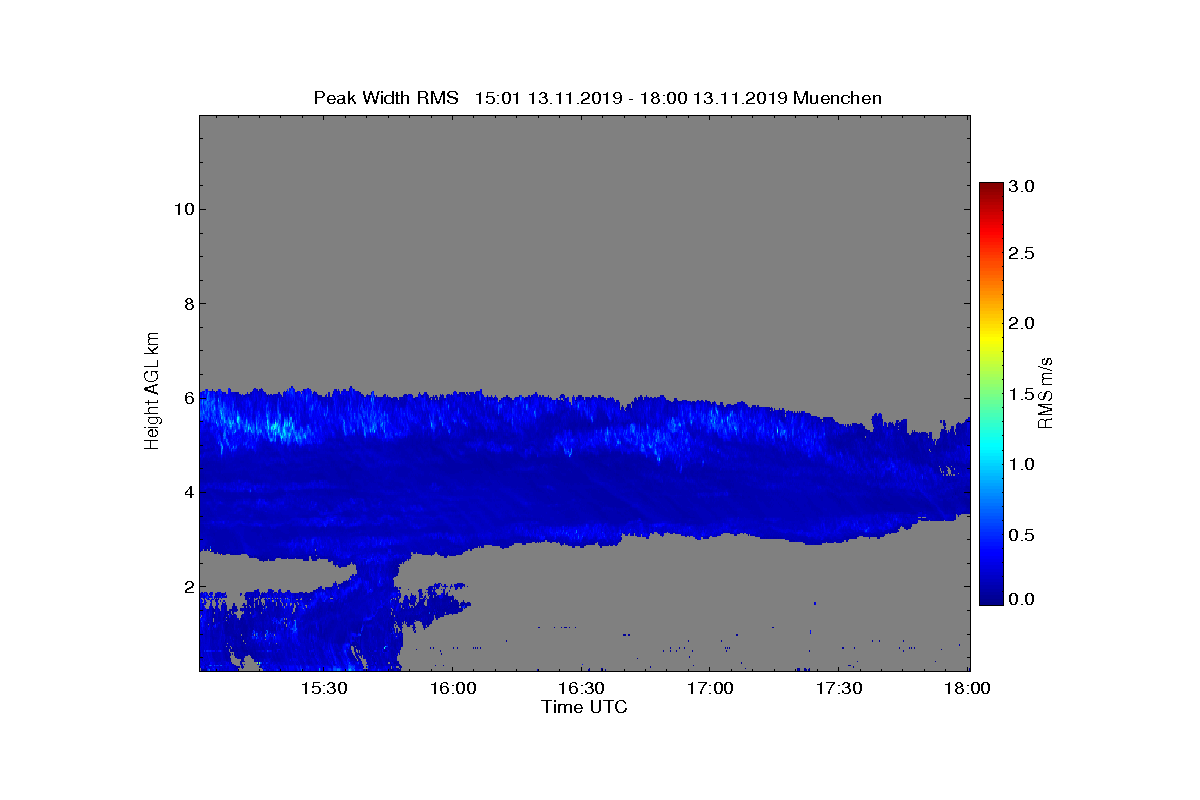The height and width of the screenshot is (800, 1200).
Task: Click the plot title 'Peak Width RMS'
Action: click(x=386, y=98)
